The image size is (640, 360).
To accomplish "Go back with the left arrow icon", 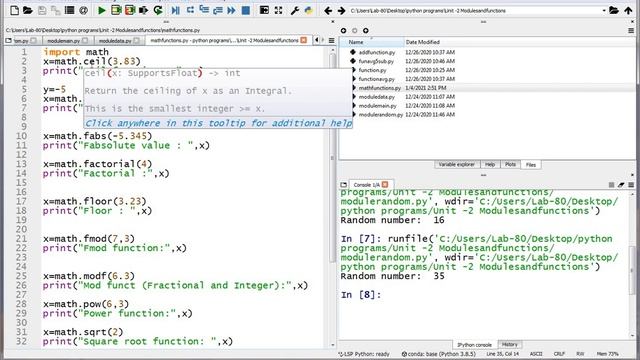I will coord(328,11).
